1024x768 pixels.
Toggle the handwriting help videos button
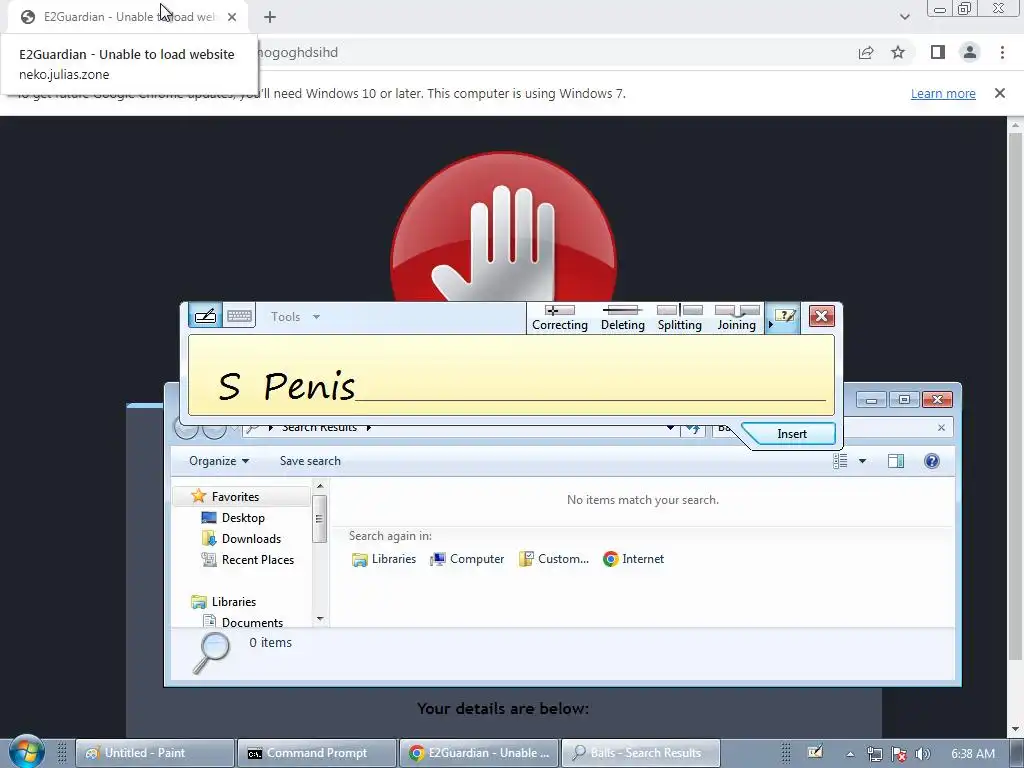pos(784,317)
